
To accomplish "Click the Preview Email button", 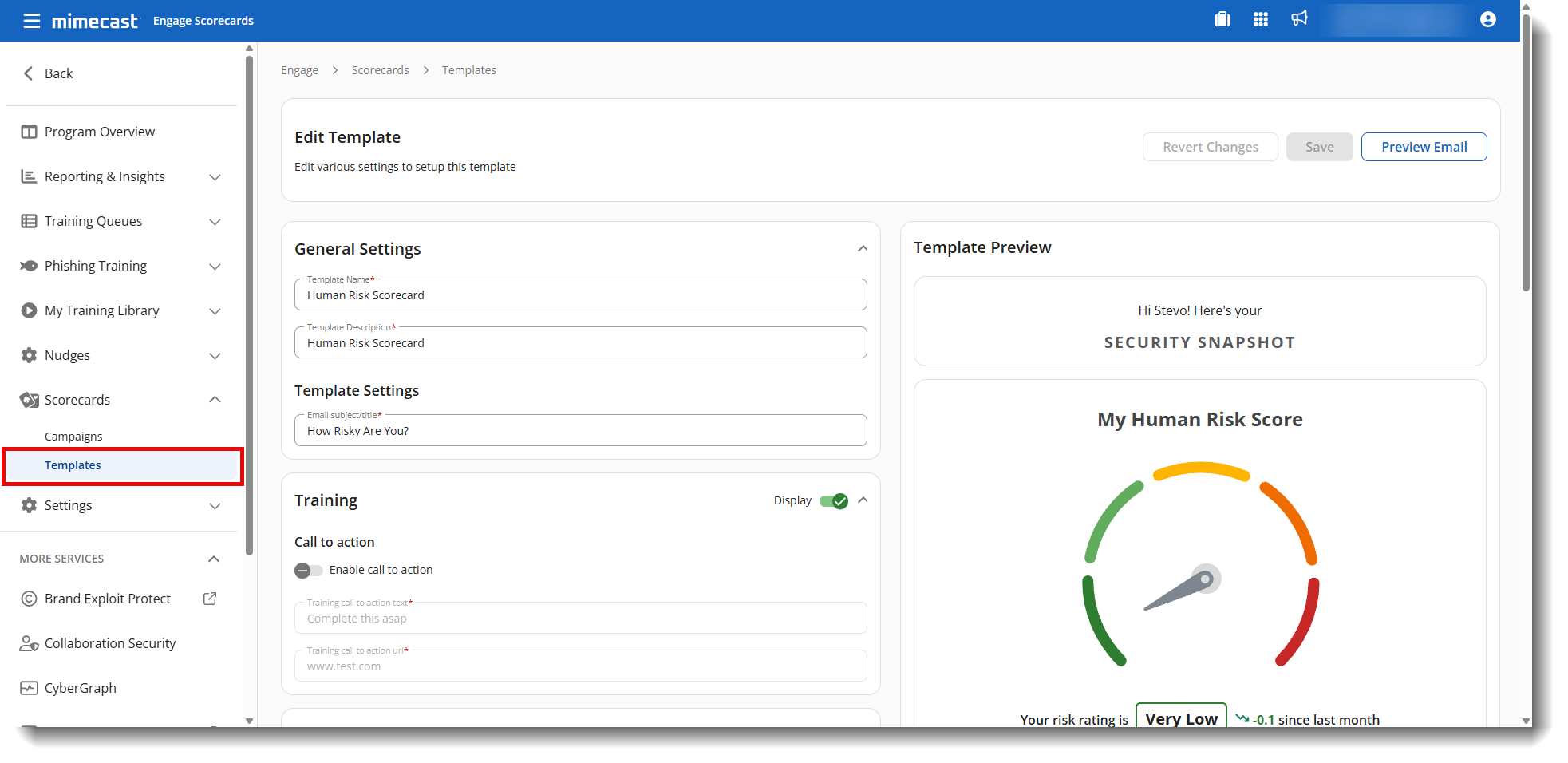I will (x=1424, y=147).
